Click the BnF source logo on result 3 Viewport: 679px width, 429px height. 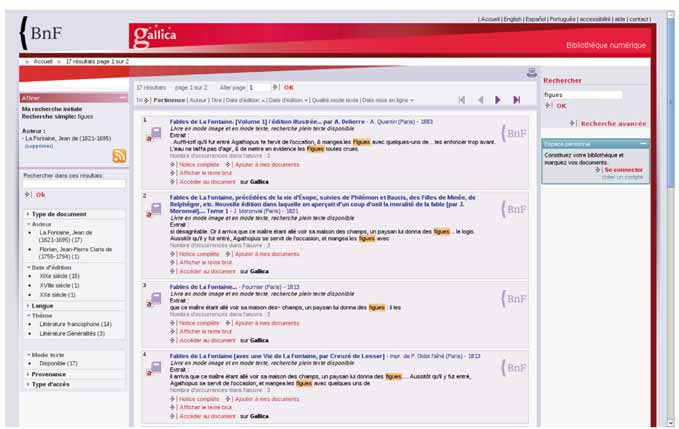click(514, 299)
